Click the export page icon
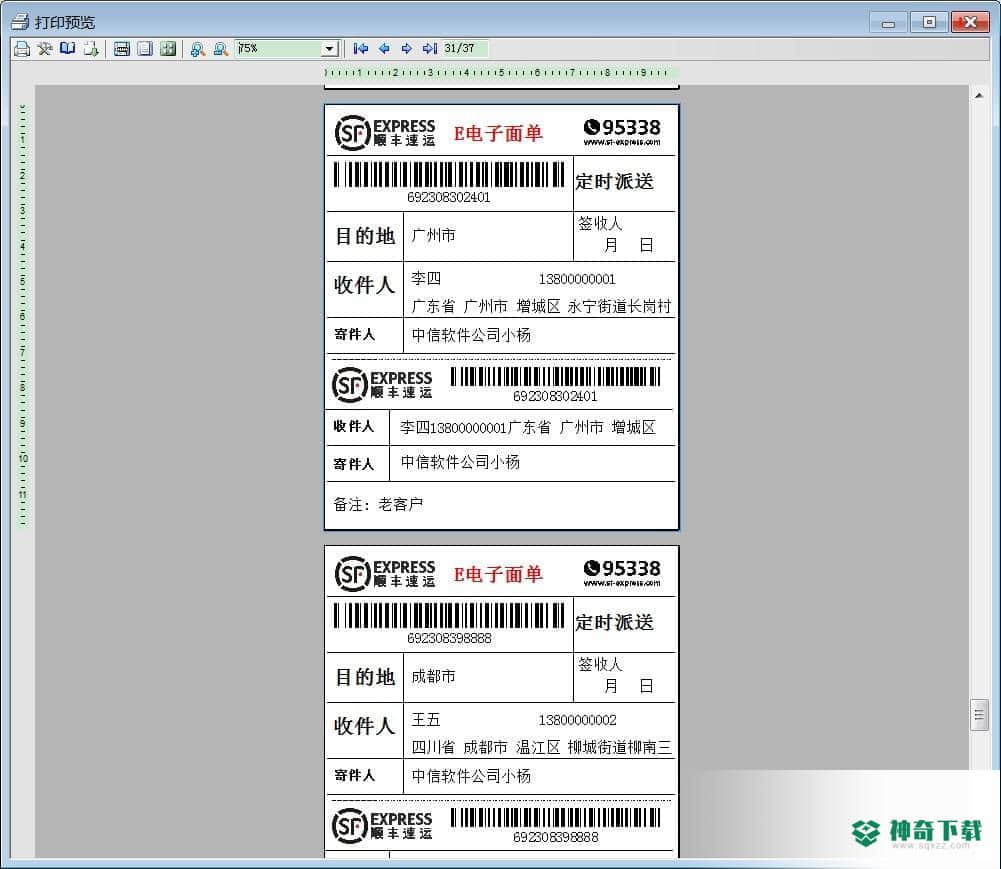Image resolution: width=1001 pixels, height=869 pixels. tap(91, 49)
